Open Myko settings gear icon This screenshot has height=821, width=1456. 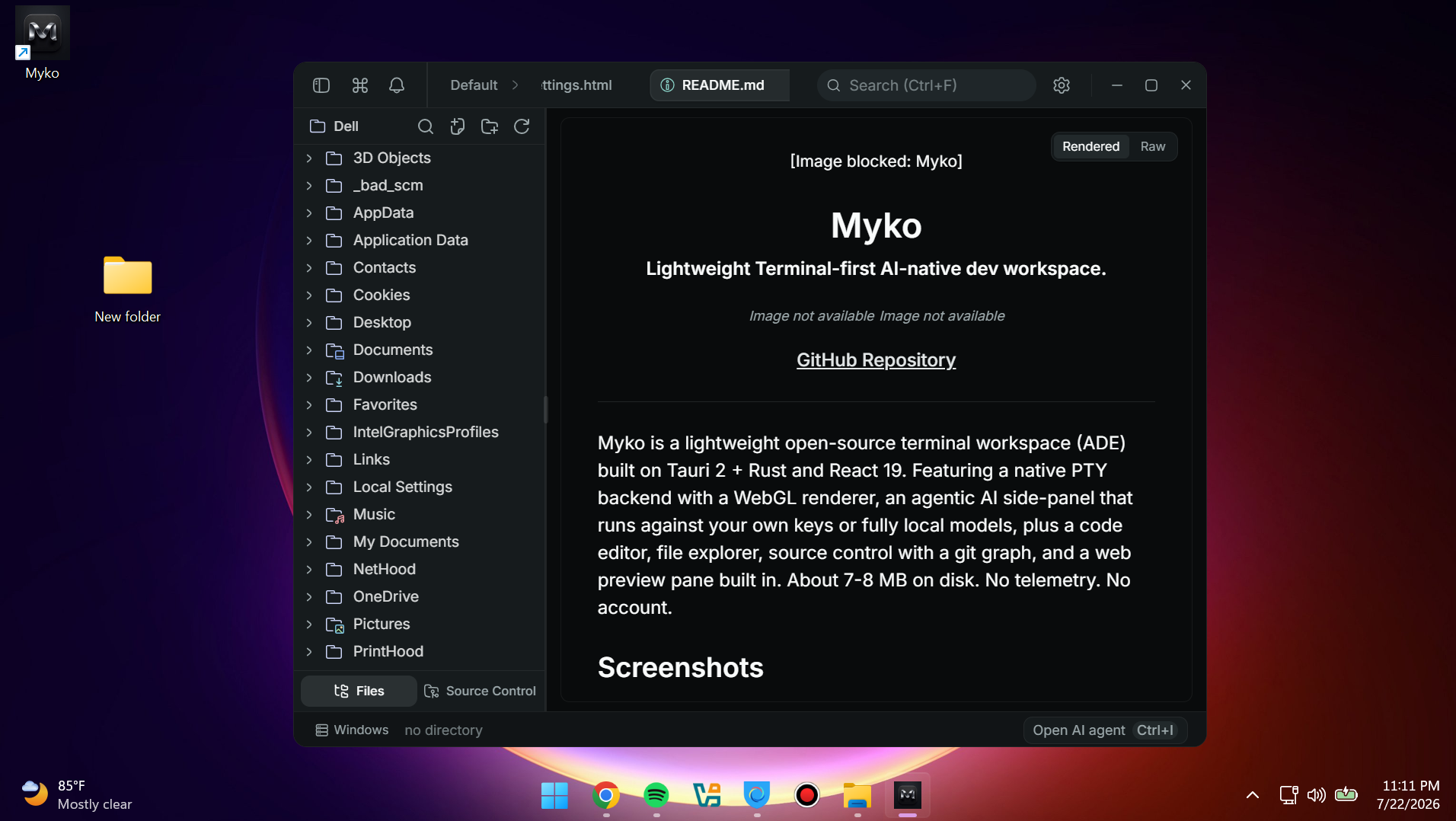(x=1062, y=85)
